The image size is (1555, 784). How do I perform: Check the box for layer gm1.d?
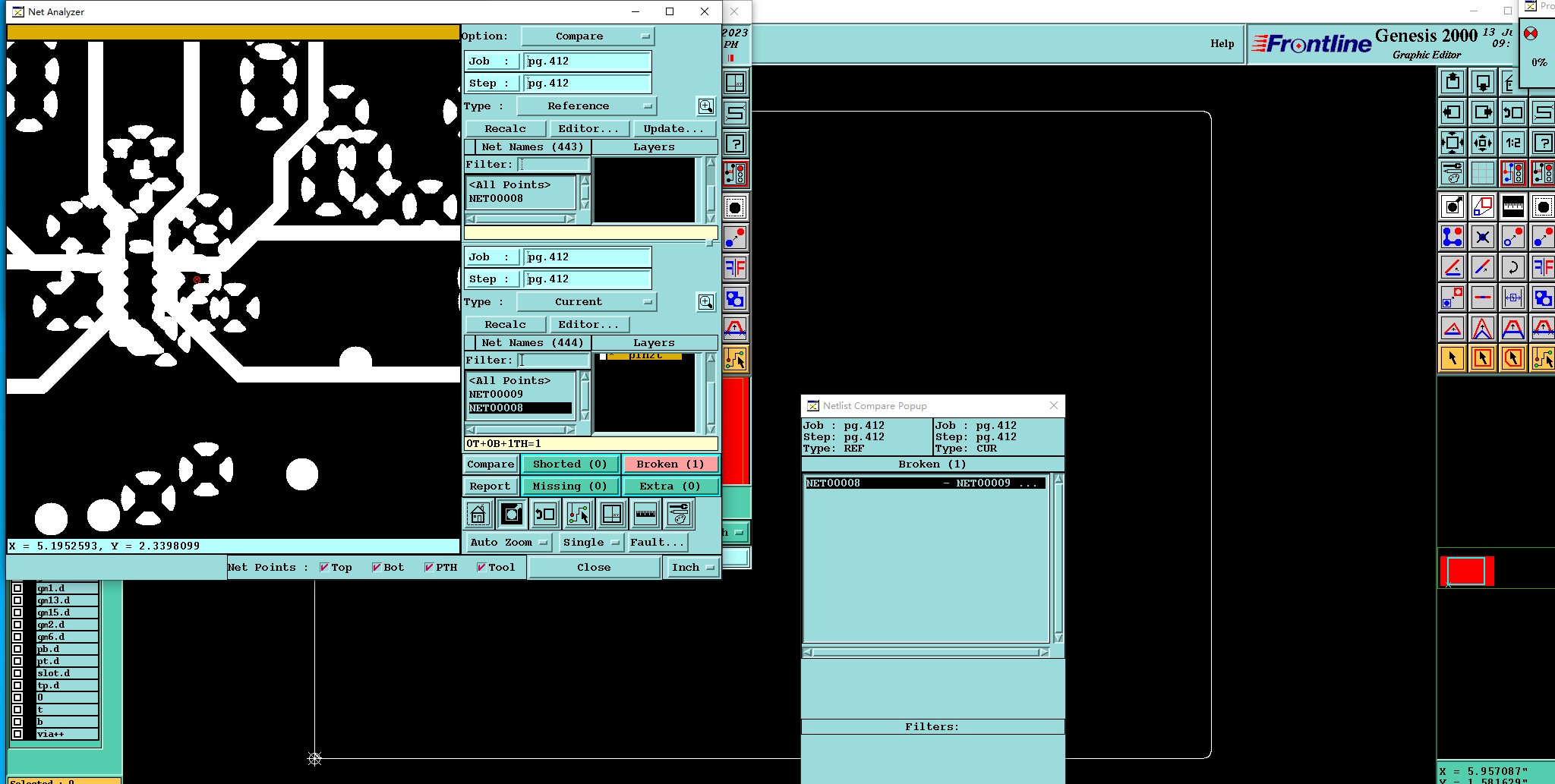point(17,588)
